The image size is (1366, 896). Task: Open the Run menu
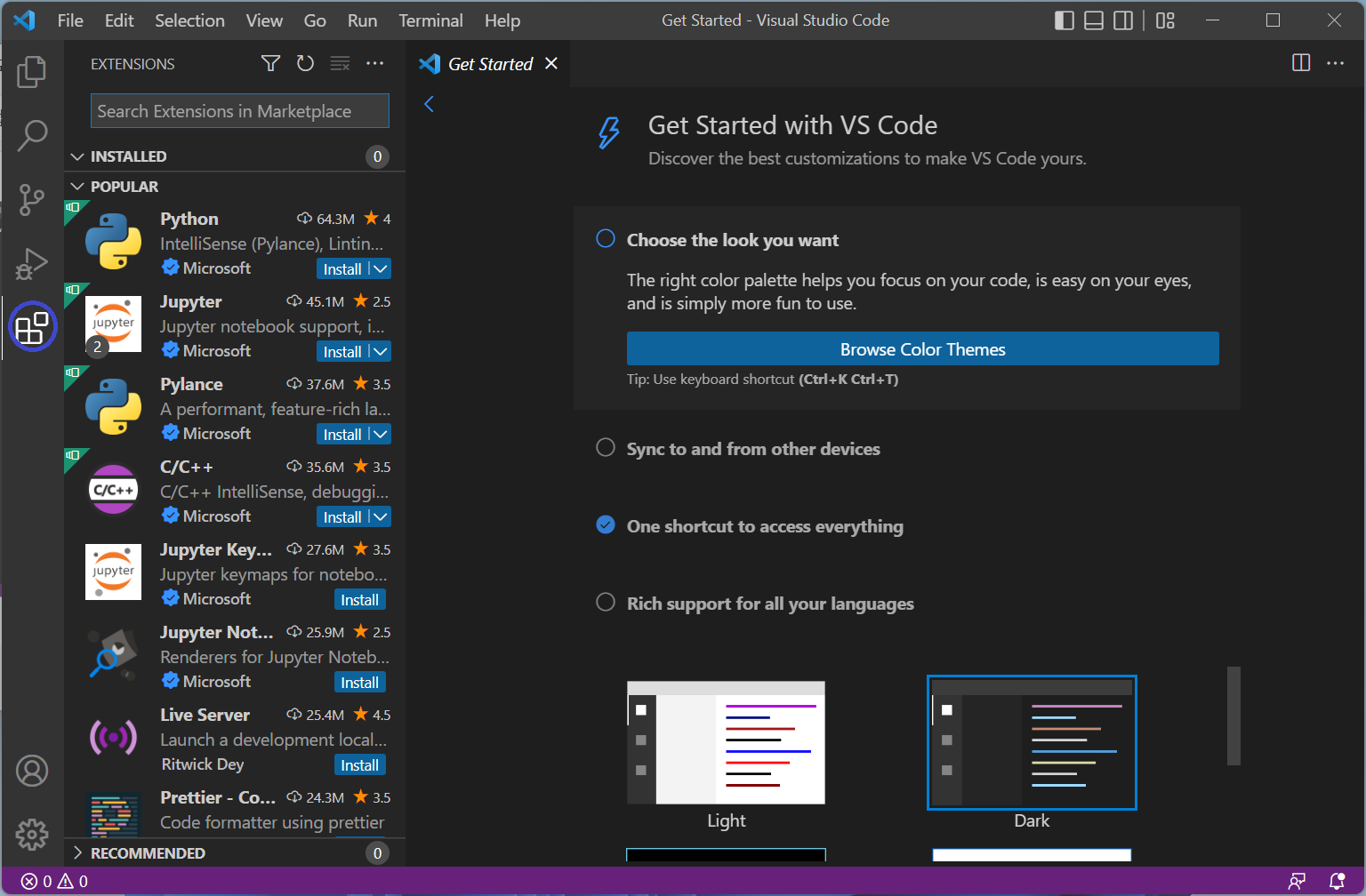coord(362,20)
